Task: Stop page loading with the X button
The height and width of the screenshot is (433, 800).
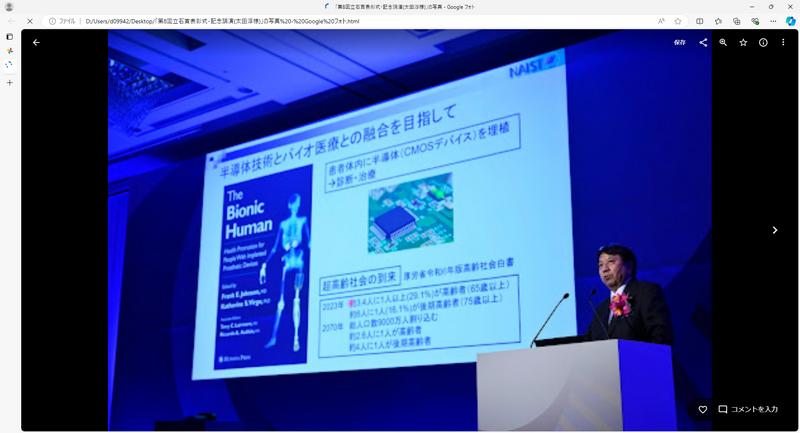Action: [x=29, y=21]
